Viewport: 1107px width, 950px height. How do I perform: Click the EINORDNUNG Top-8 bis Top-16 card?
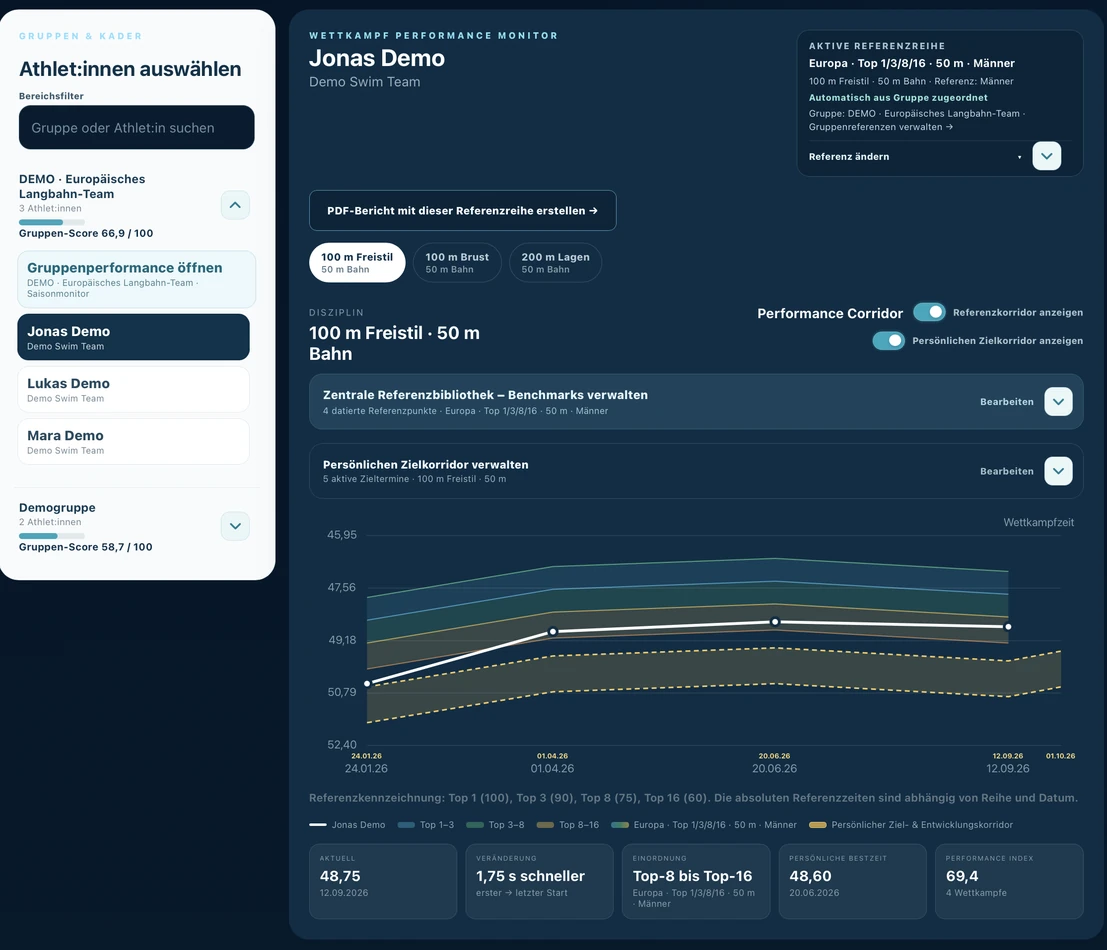(696, 882)
